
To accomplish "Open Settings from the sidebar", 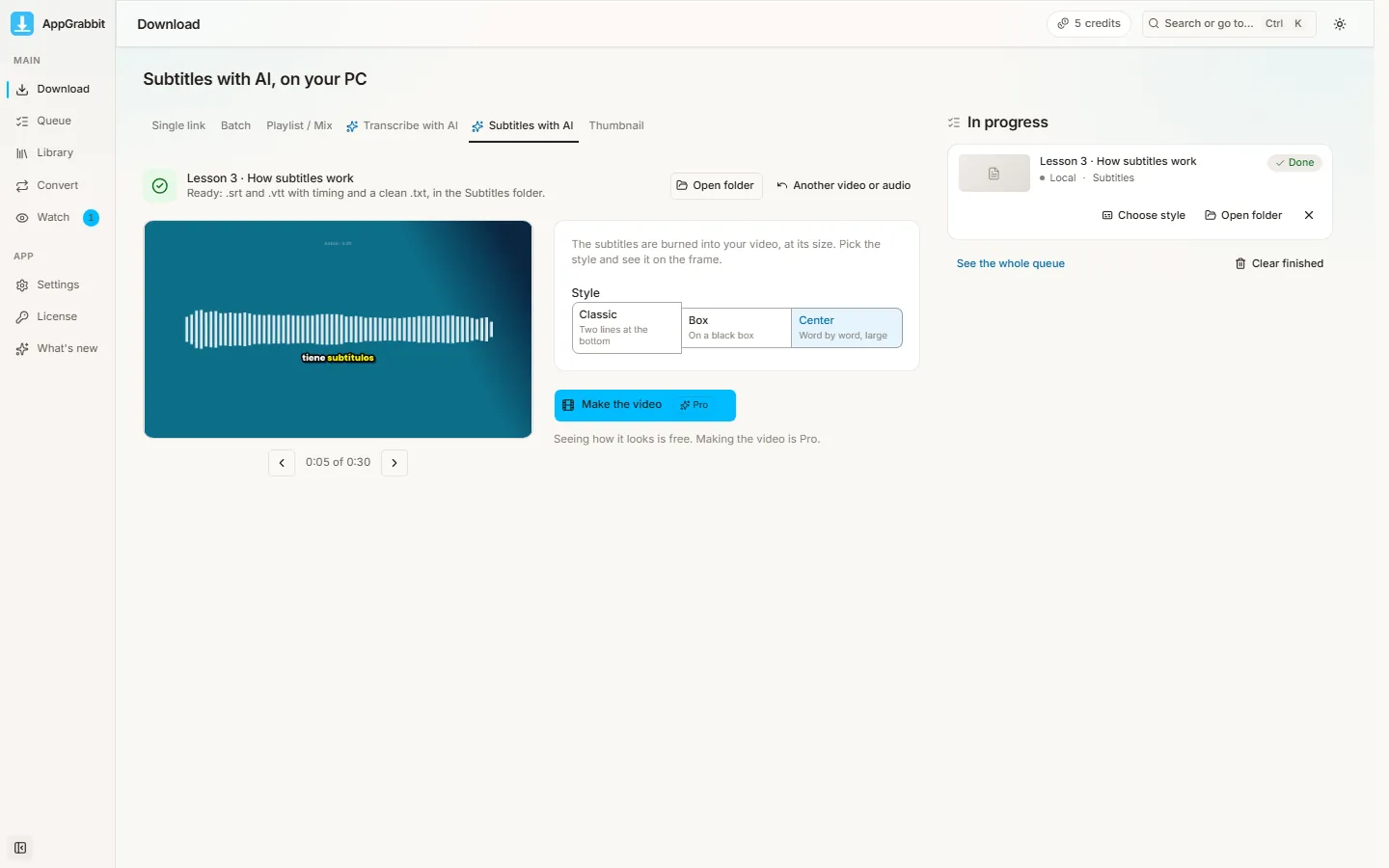I will click(58, 285).
